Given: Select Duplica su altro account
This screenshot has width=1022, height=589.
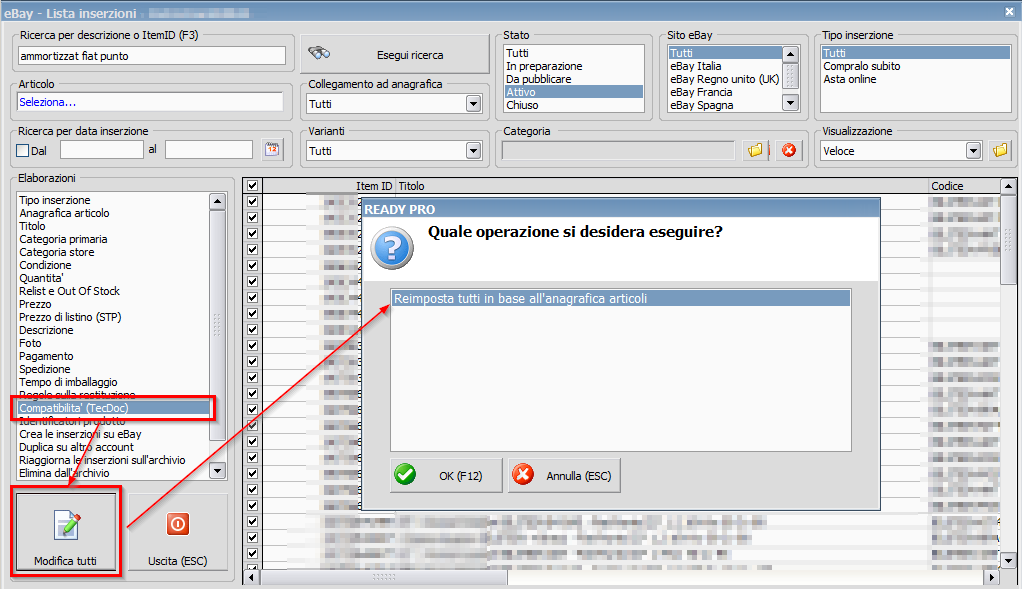Looking at the screenshot, I should point(113,448).
